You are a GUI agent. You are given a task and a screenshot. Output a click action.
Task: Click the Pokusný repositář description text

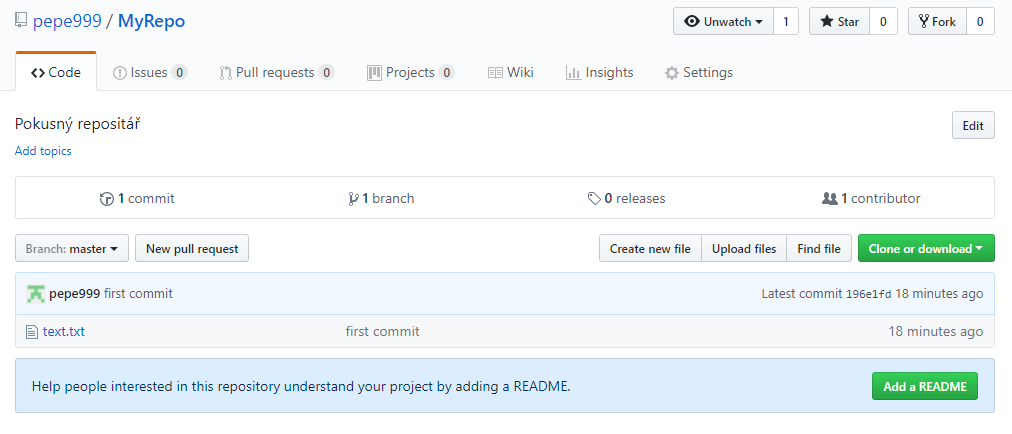click(x=77, y=124)
